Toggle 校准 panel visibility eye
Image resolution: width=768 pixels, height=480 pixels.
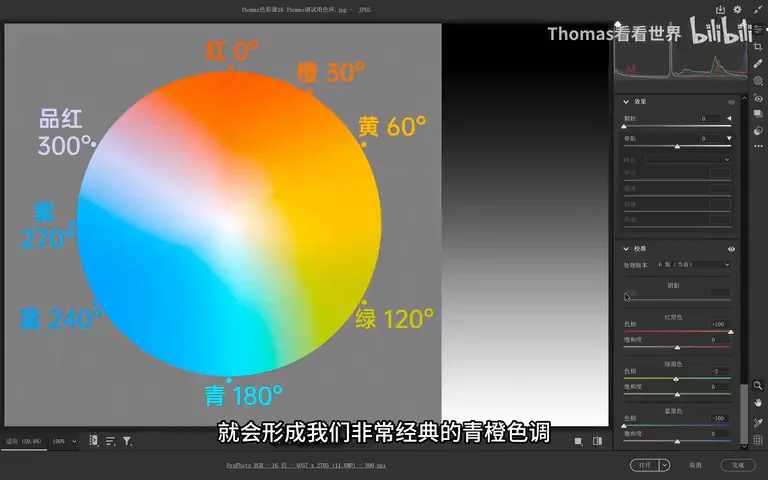click(x=731, y=249)
